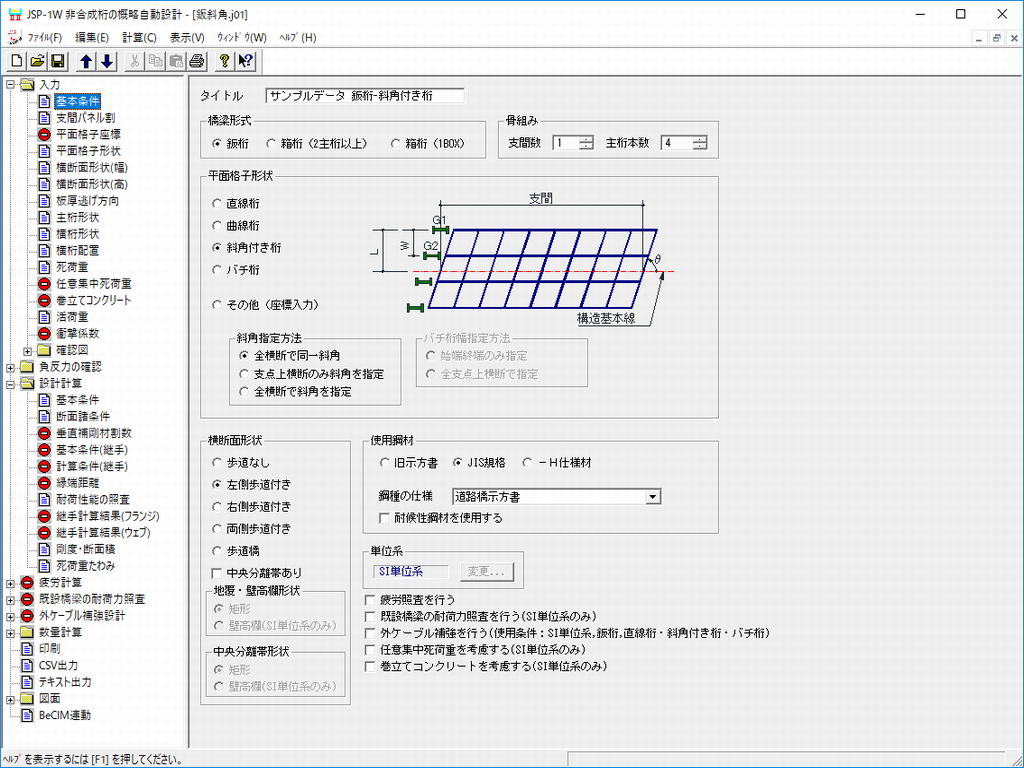Image resolution: width=1024 pixels, height=768 pixels.
Task: Collapse the 設計計算 tree folder
Action: [11, 383]
